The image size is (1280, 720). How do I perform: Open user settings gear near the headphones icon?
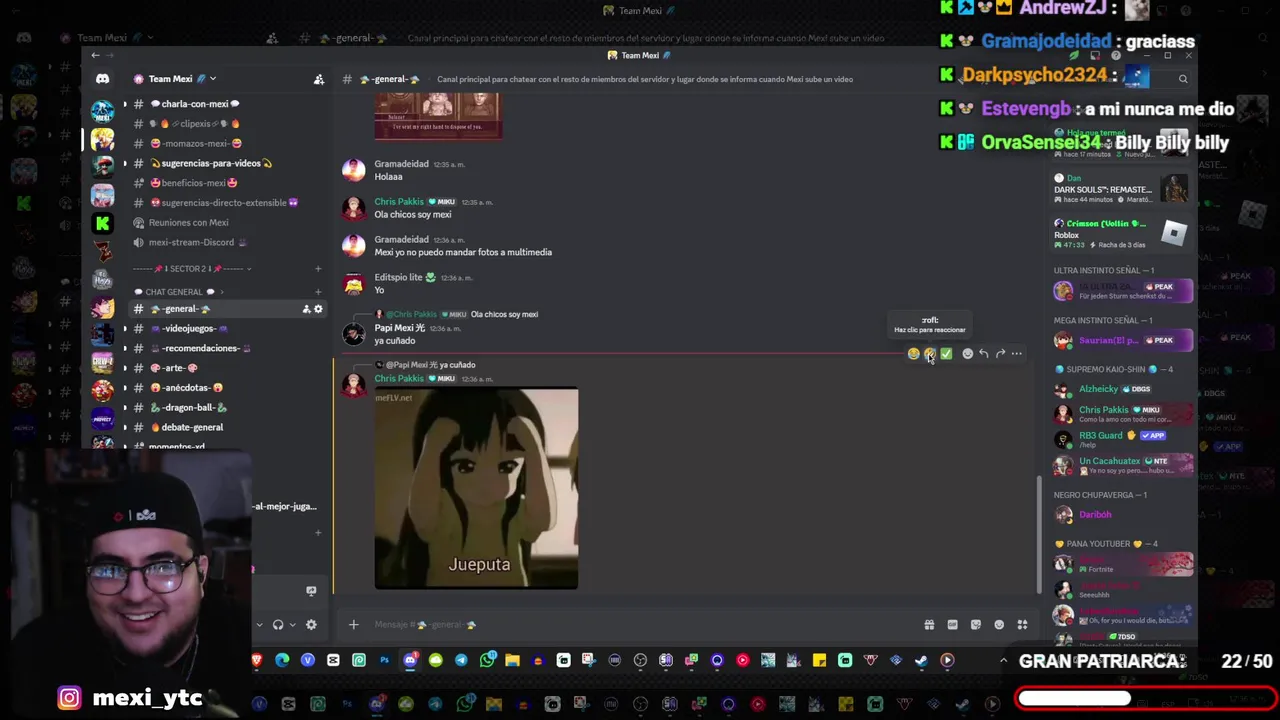point(311,625)
